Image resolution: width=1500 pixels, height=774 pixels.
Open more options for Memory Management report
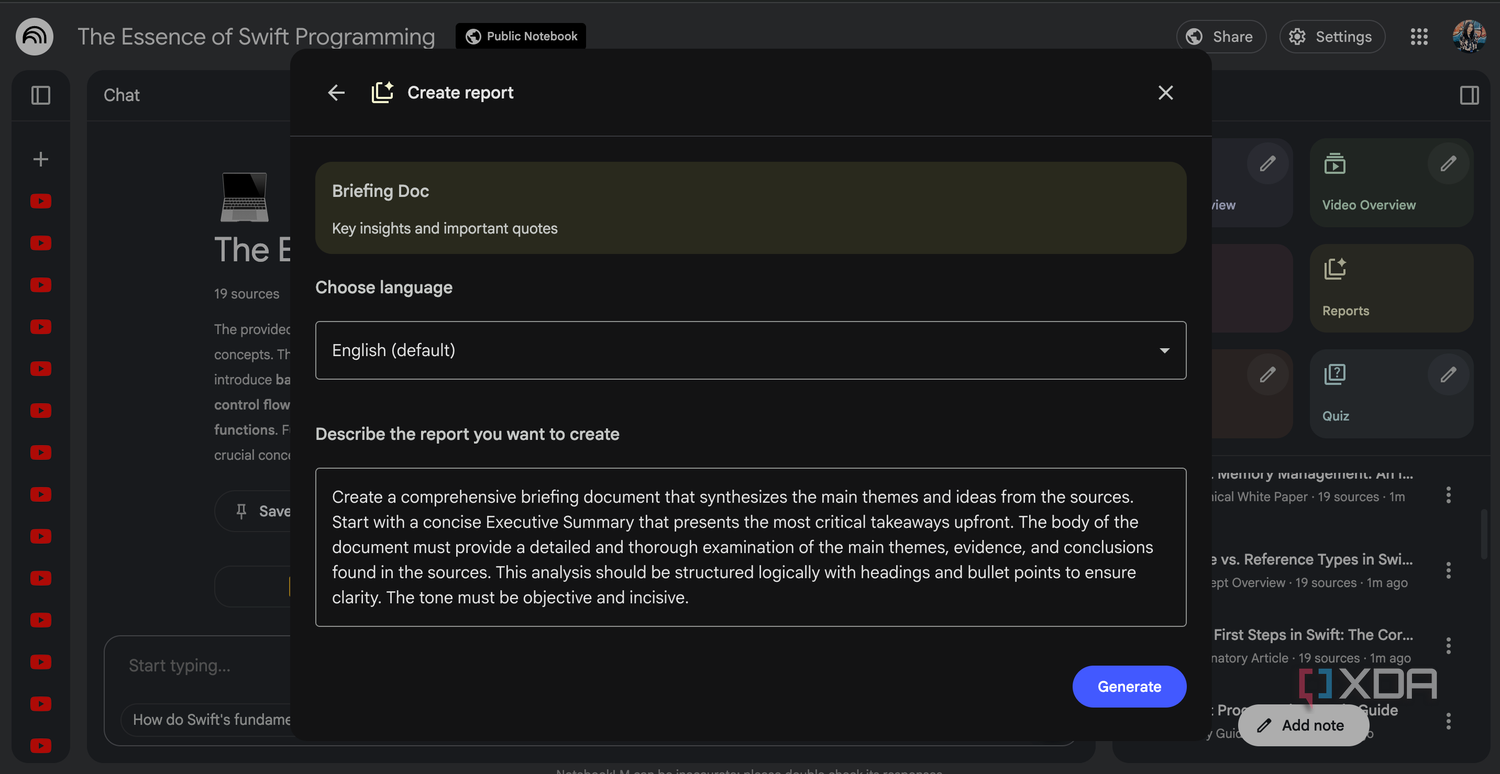pos(1448,495)
